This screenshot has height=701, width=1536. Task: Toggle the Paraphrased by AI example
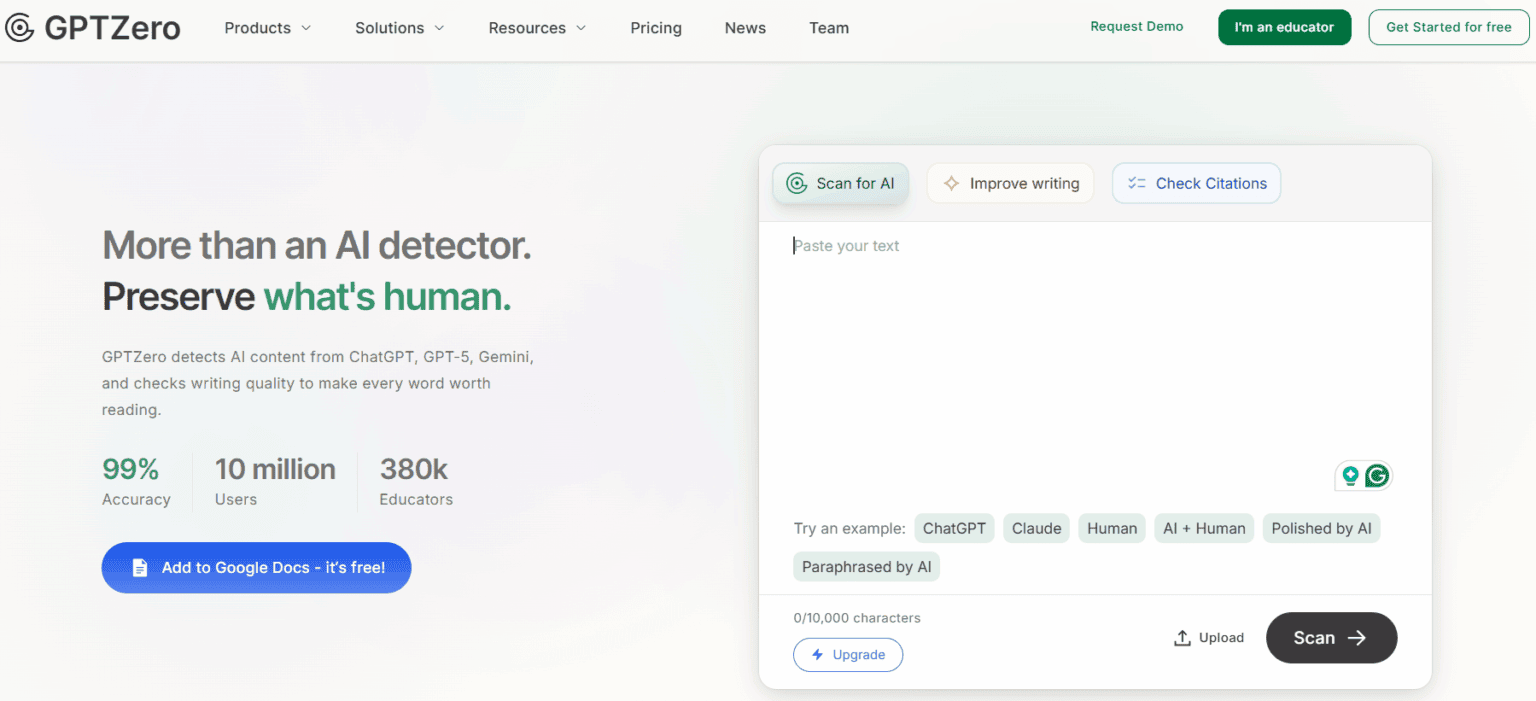point(866,566)
